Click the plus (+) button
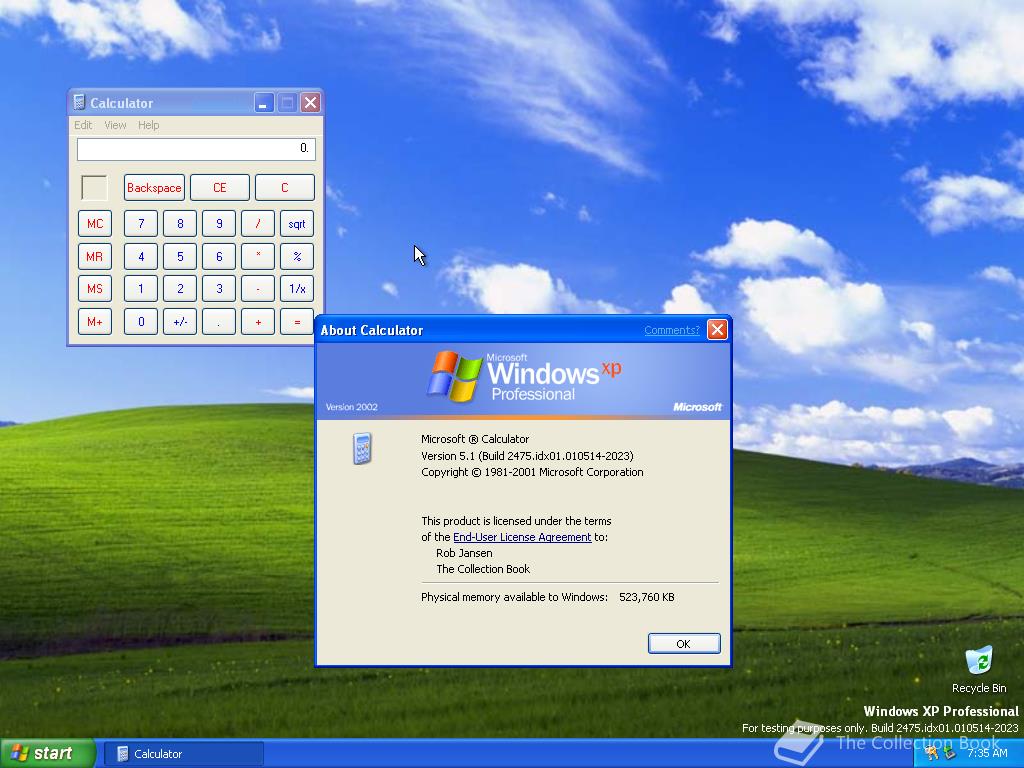 [x=258, y=321]
